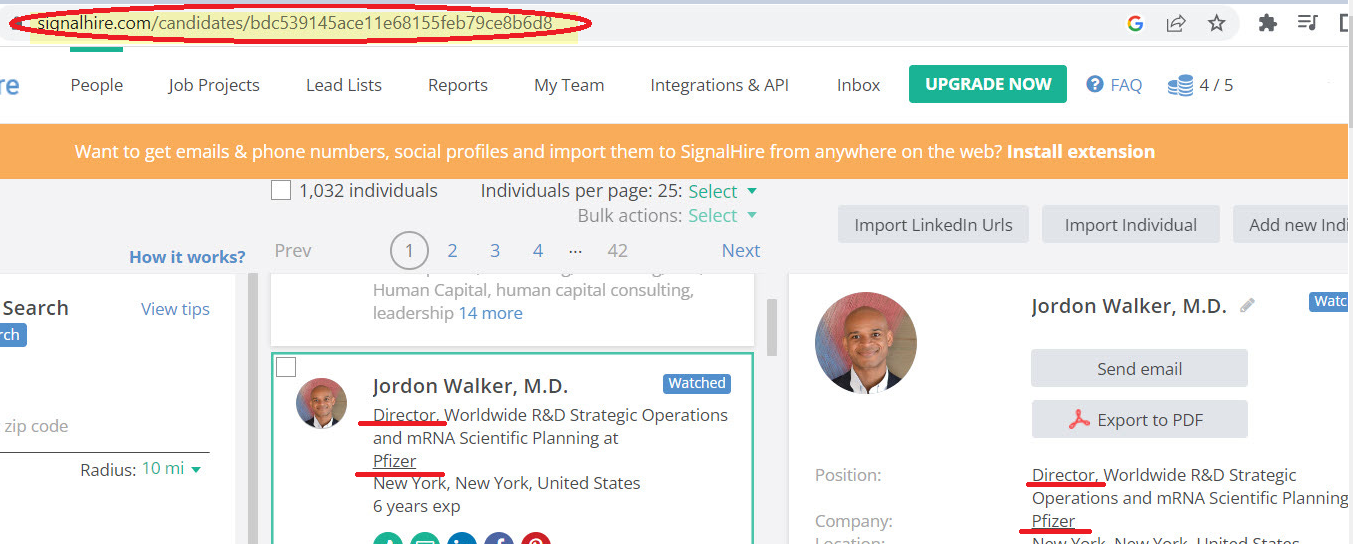Go to results page 4
1353x544 pixels.
pos(538,251)
